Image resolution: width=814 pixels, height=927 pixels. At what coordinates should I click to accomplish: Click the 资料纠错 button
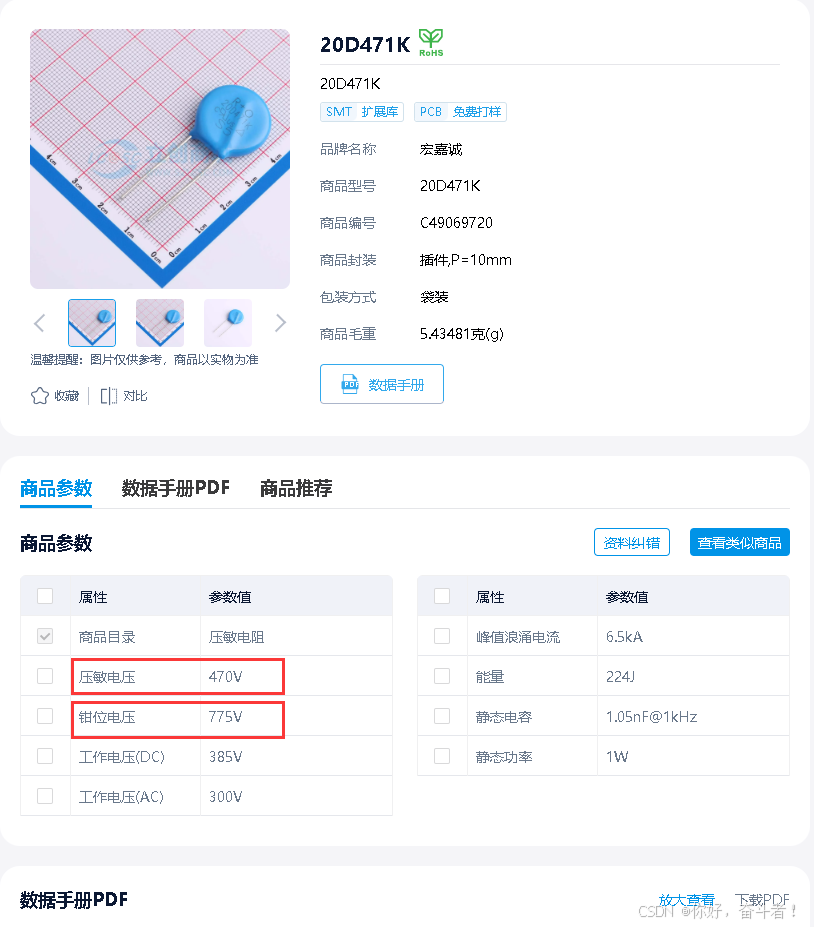pyautogui.click(x=632, y=542)
